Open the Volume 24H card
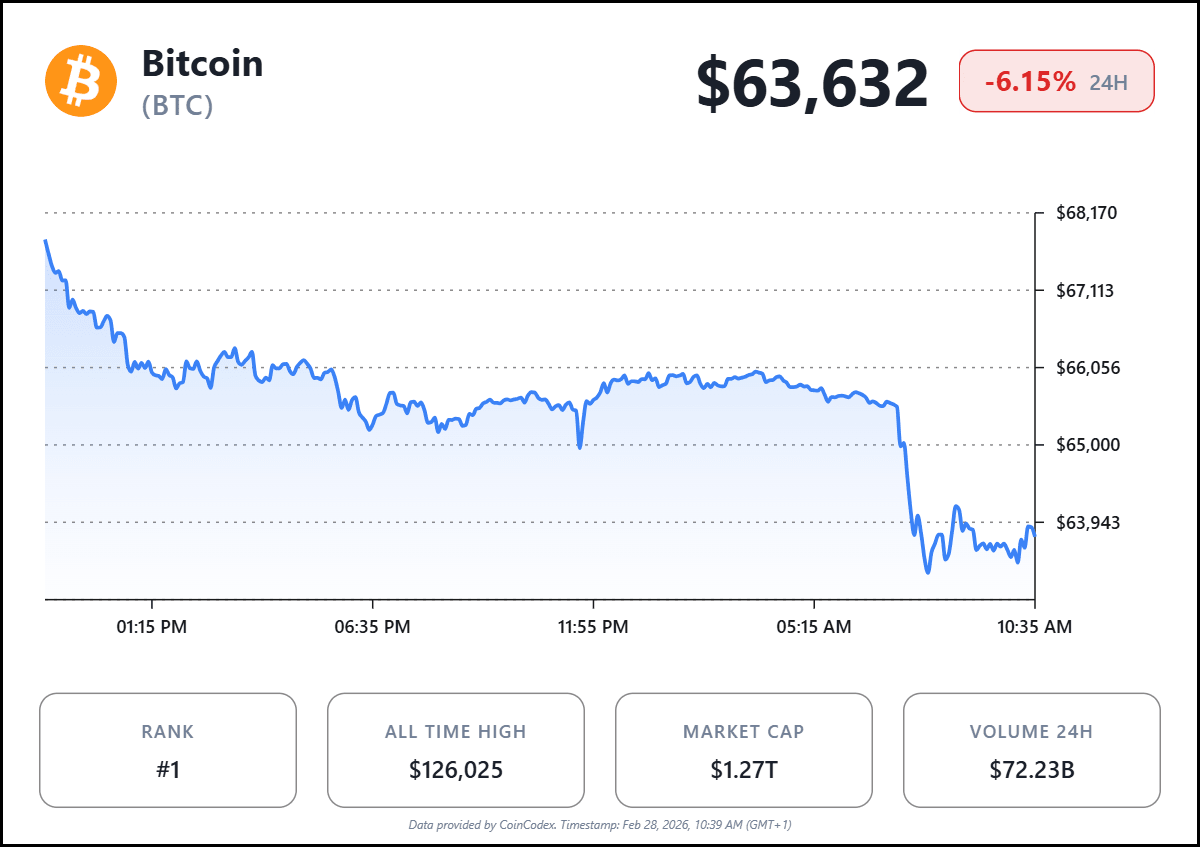Viewport: 1200px width, 847px height. (x=1031, y=750)
